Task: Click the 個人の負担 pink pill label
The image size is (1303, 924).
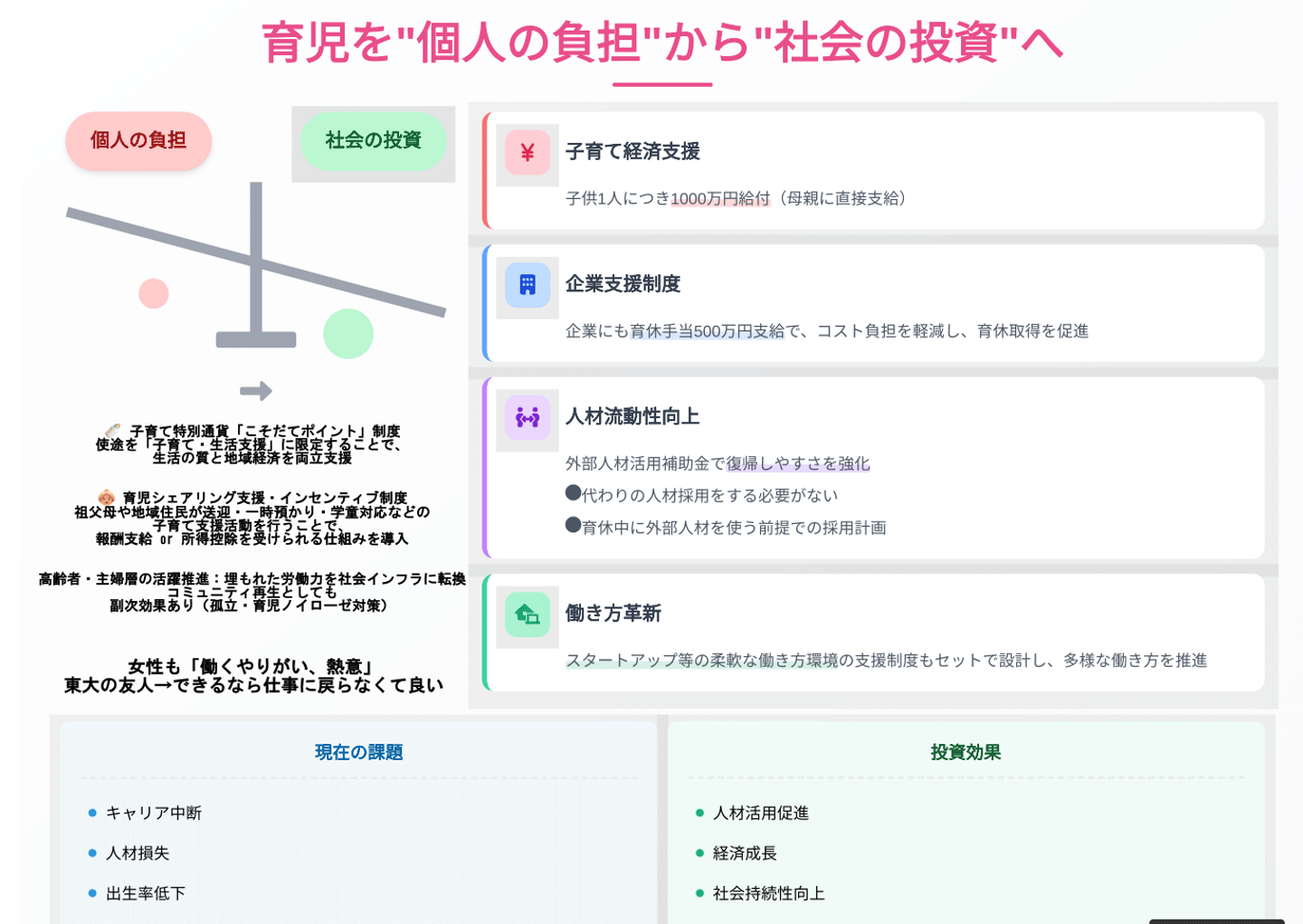Action: (138, 140)
